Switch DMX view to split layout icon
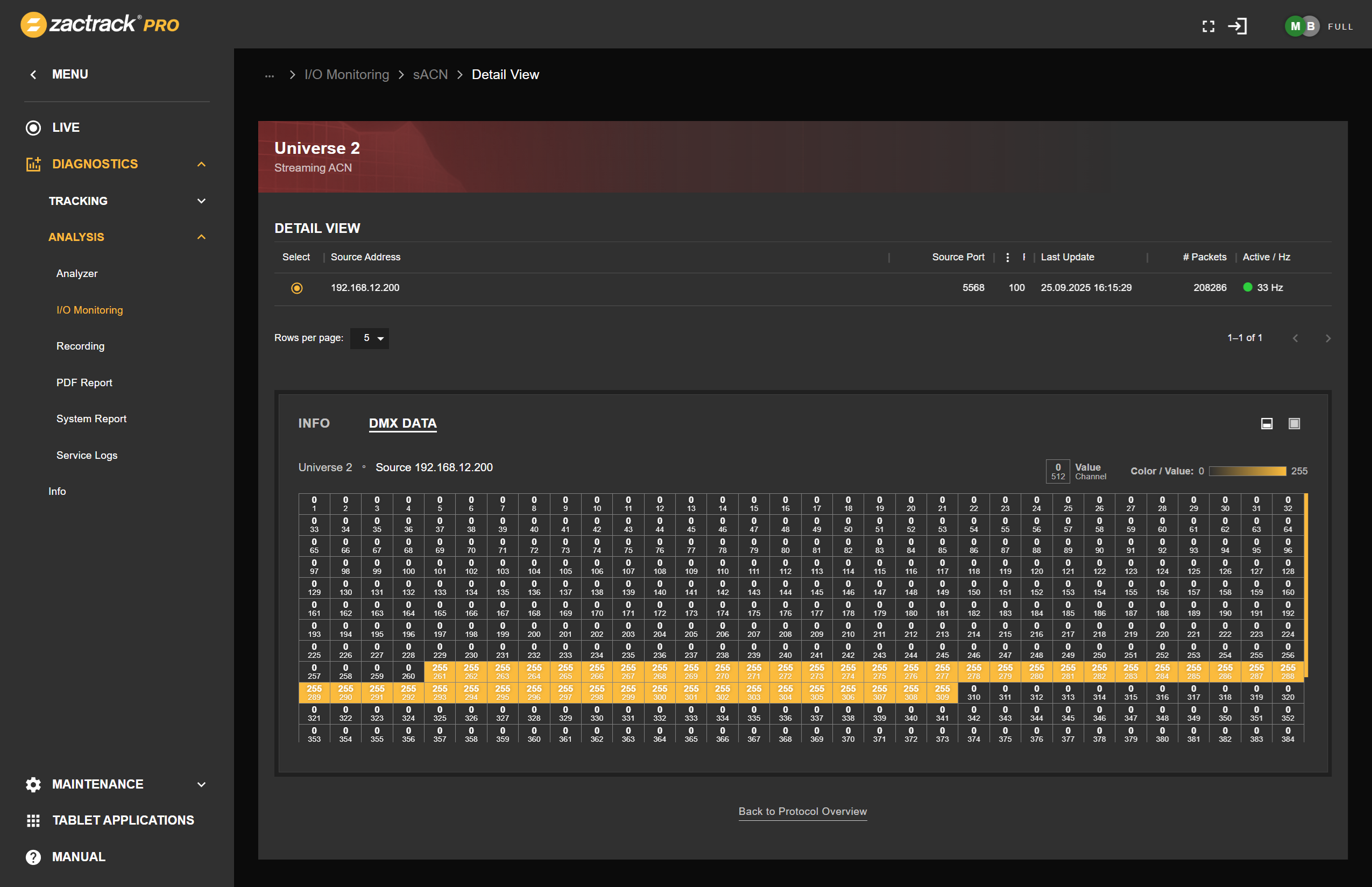This screenshot has width=1372, height=887. pyautogui.click(x=1266, y=423)
